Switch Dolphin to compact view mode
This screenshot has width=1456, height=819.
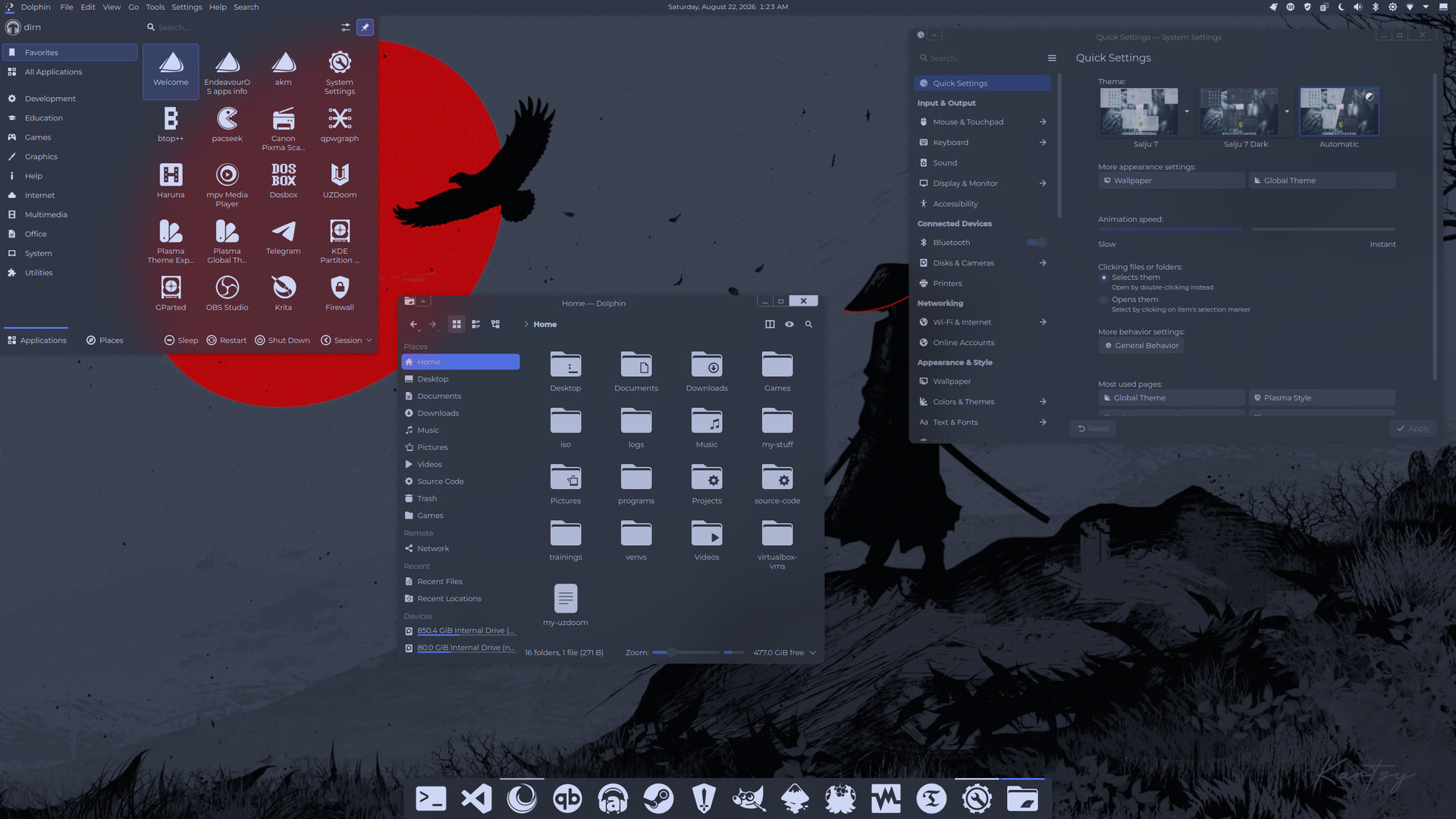coord(476,325)
